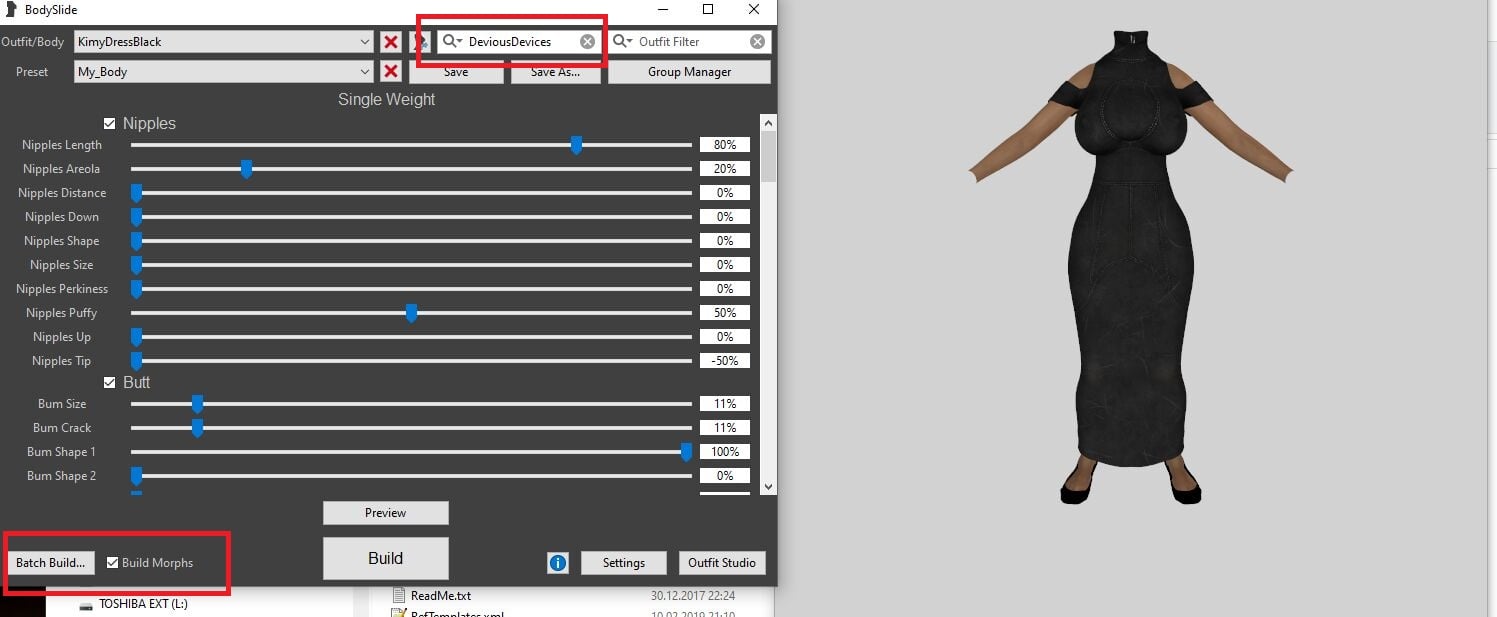Delete the KimyDressBlack outfit with red X

(391, 42)
